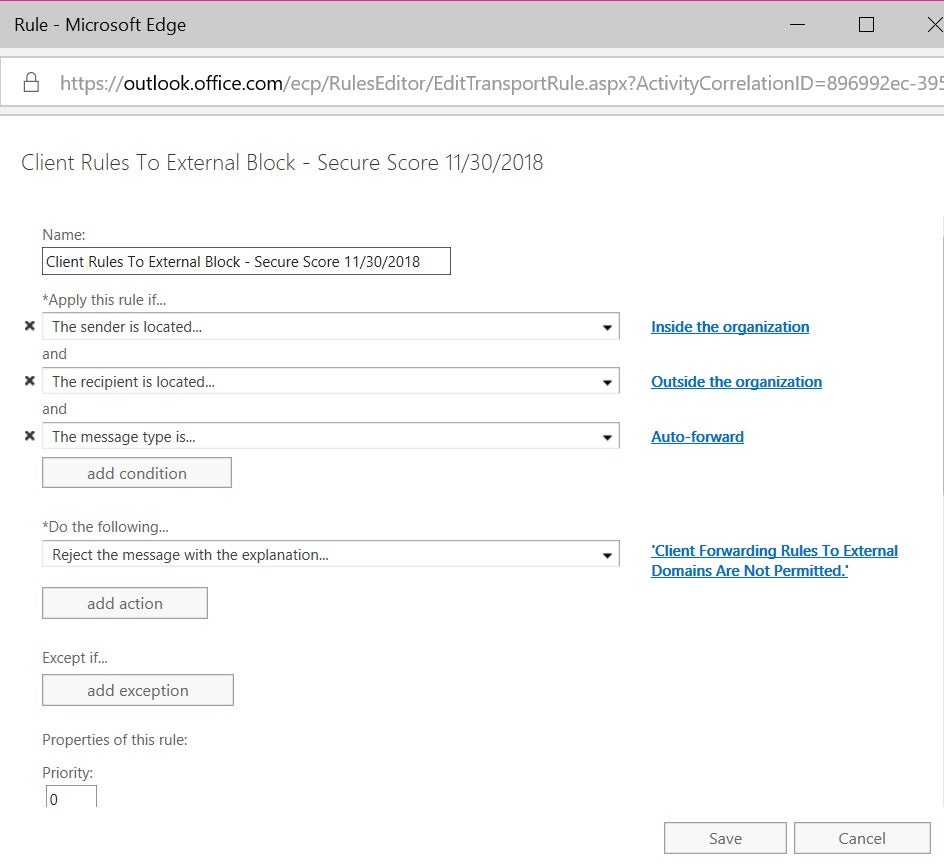Image resolution: width=944 pixels, height=865 pixels.
Task: Edit the Client Forwarding Rules rejection text
Action: point(774,560)
